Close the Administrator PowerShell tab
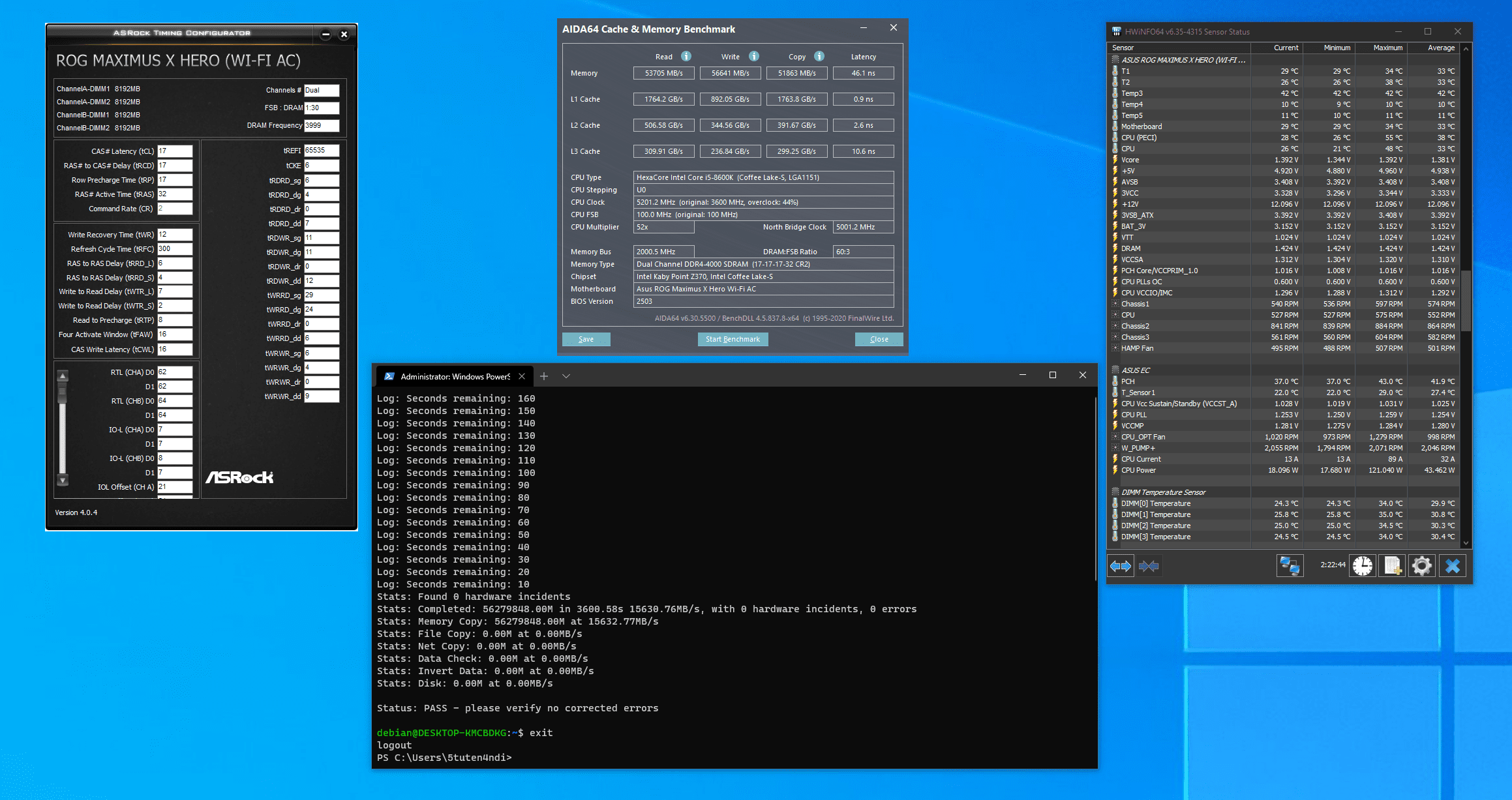 tap(522, 376)
